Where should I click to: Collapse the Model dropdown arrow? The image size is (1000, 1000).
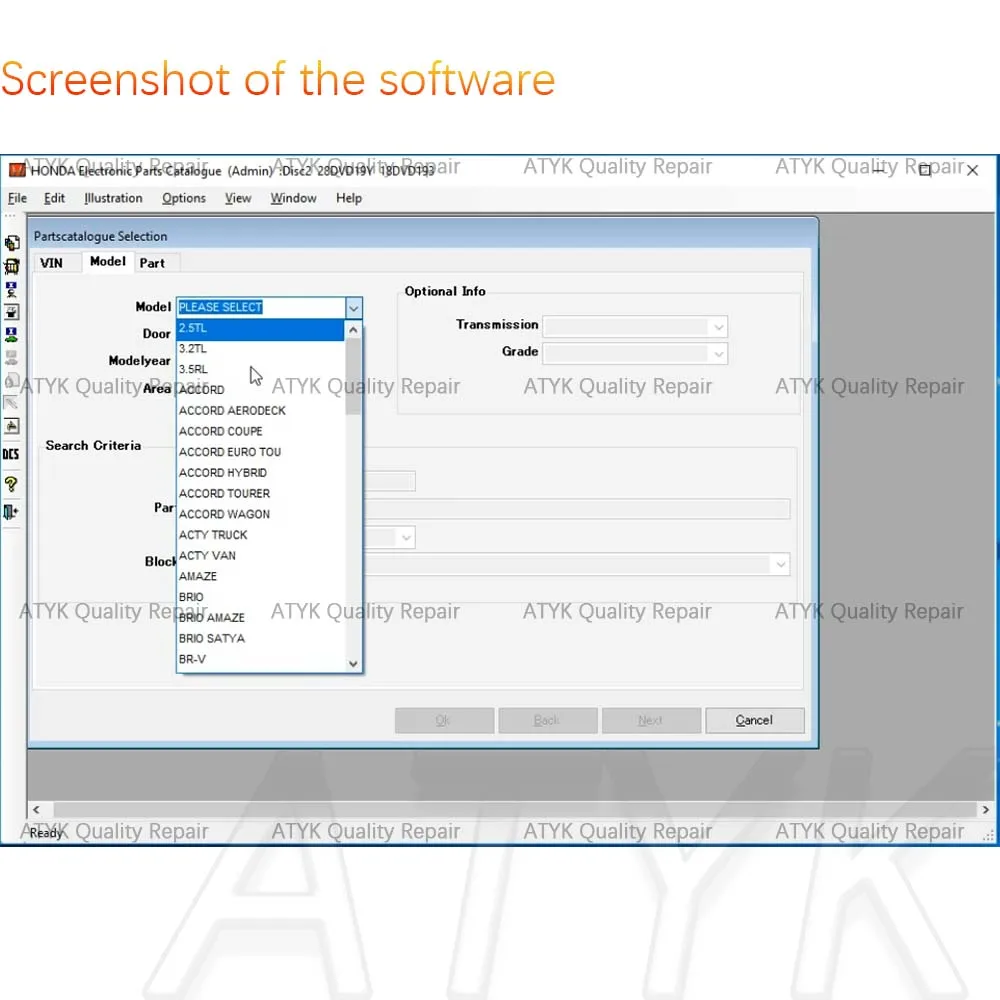pyautogui.click(x=353, y=308)
